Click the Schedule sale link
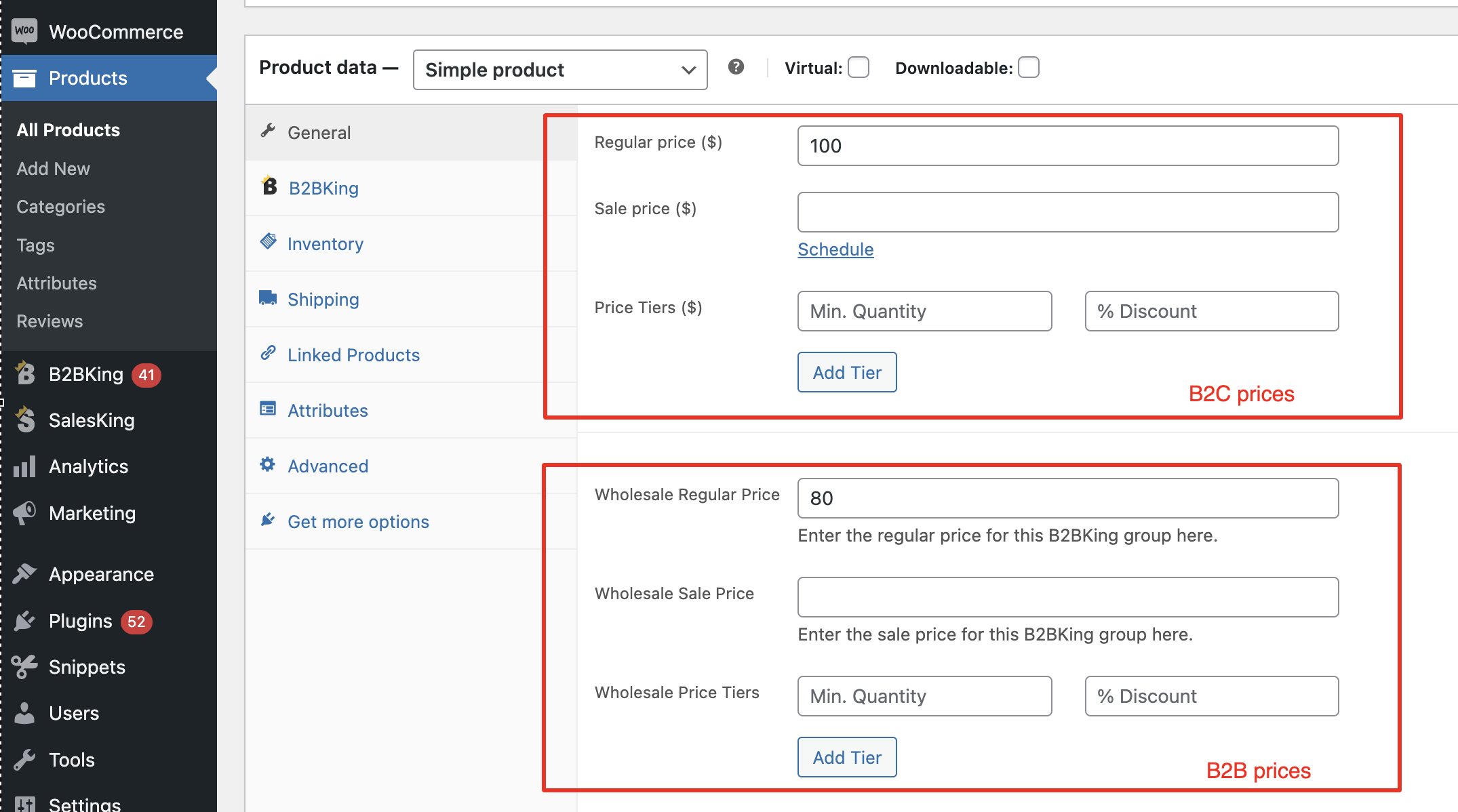The image size is (1458, 812). pos(835,249)
